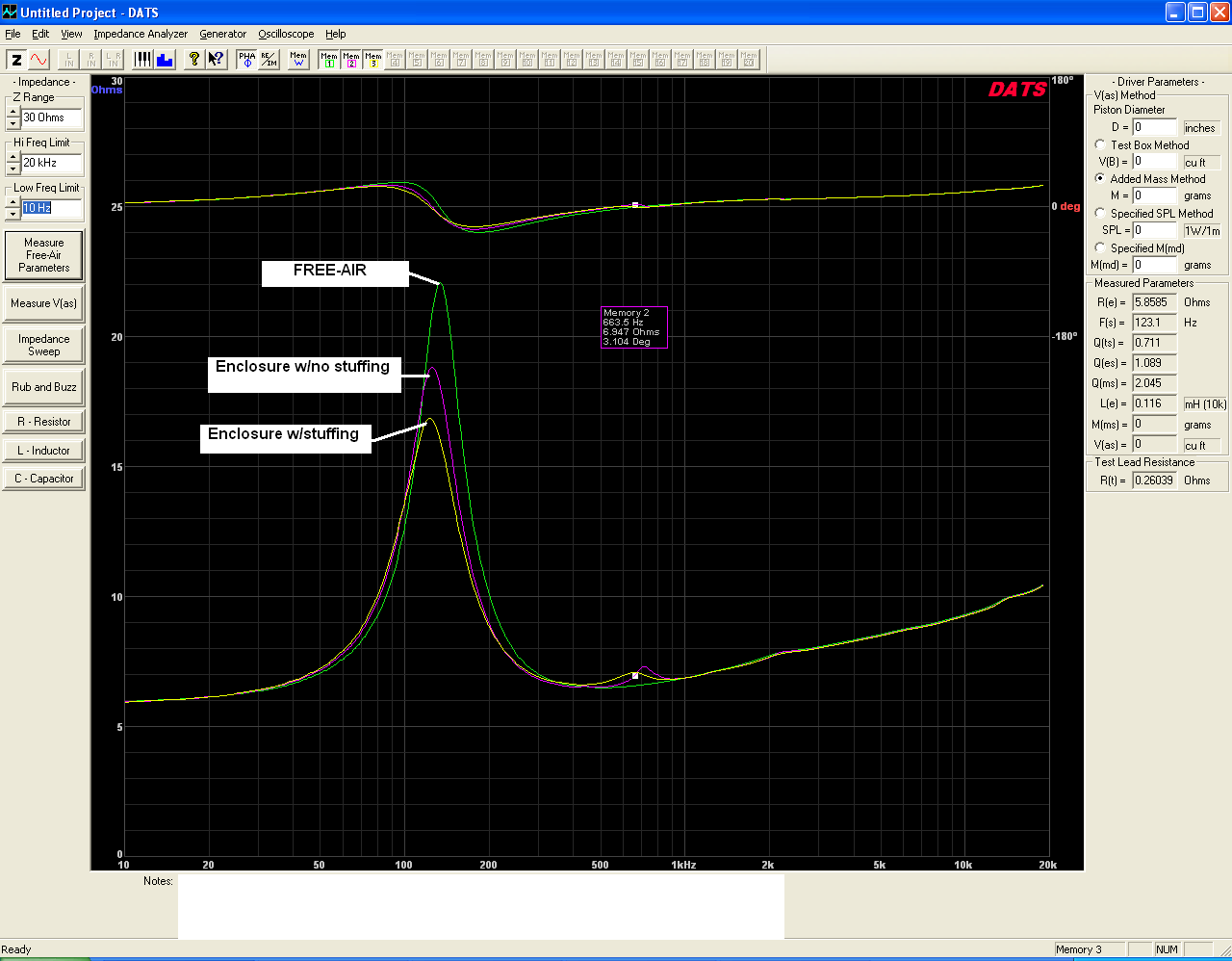The height and width of the screenshot is (961, 1232).
Task: Click the piano keys toolbar icon
Action: click(142, 60)
